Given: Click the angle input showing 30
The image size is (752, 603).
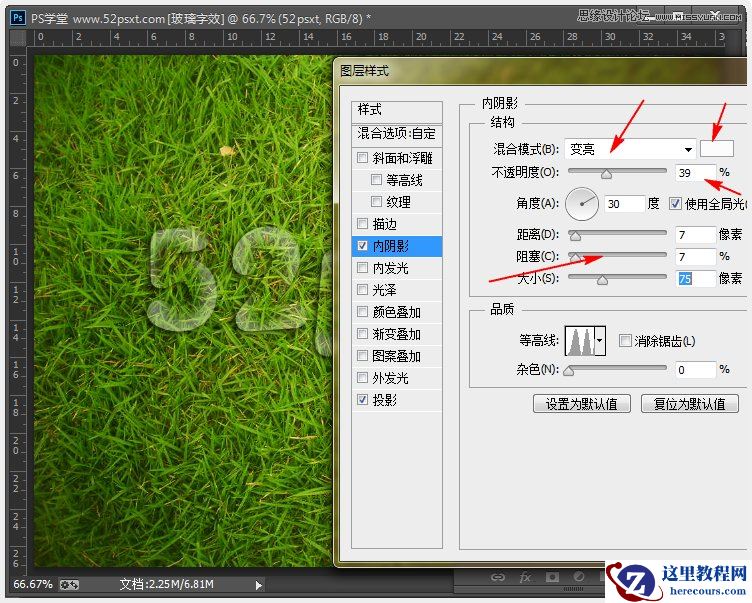Looking at the screenshot, I should tap(624, 204).
